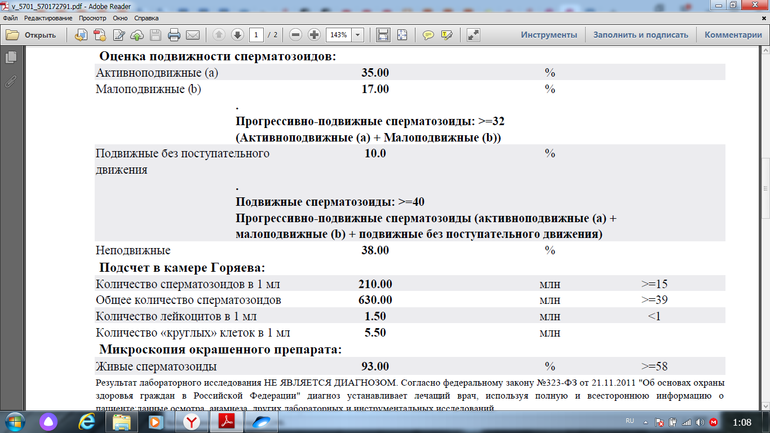Open the Инструменты pane
Screen dimensions: 770x433
(x=548, y=35)
